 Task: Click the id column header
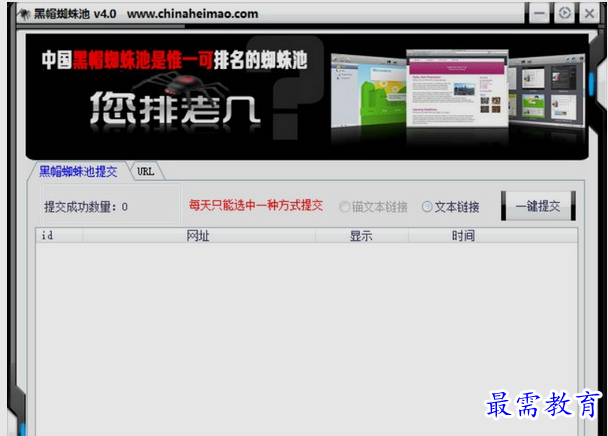(59, 235)
